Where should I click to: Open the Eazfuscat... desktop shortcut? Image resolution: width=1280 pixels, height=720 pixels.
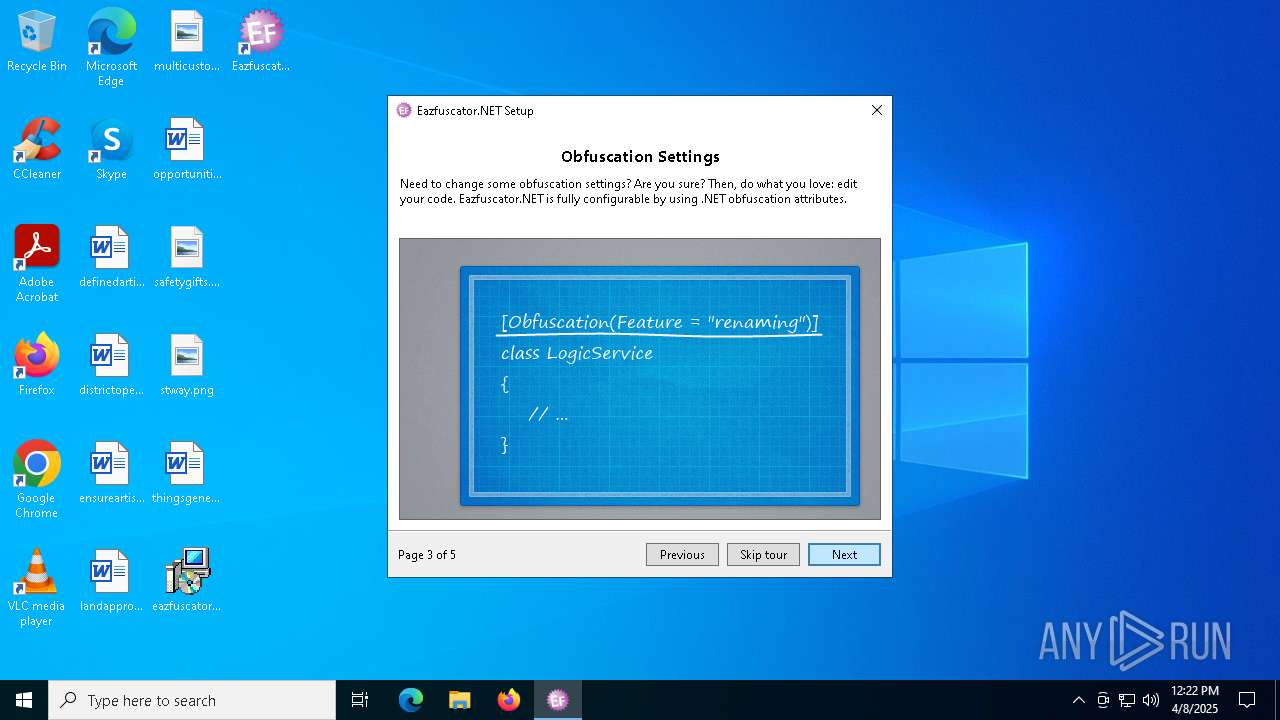[261, 41]
